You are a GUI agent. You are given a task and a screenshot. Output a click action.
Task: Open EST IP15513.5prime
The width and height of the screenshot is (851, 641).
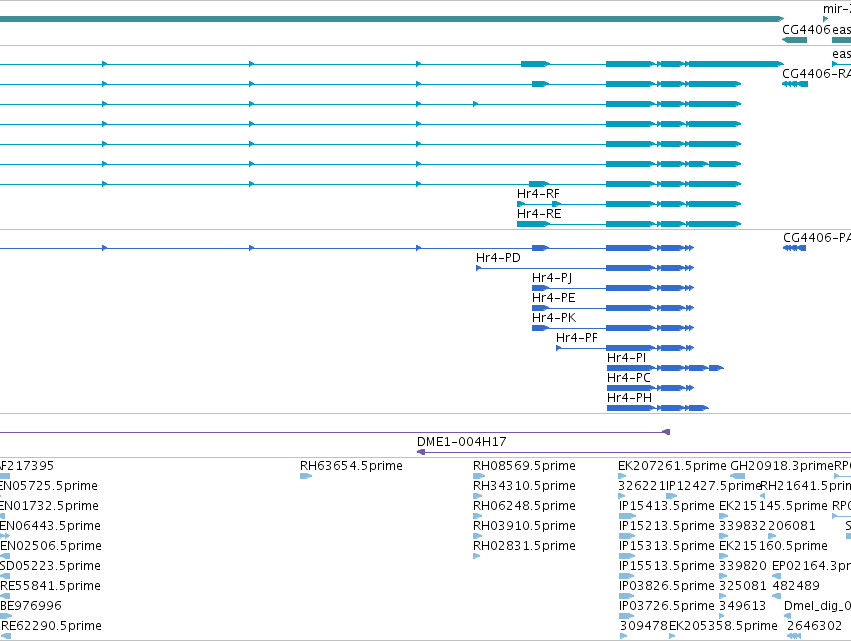[666, 566]
